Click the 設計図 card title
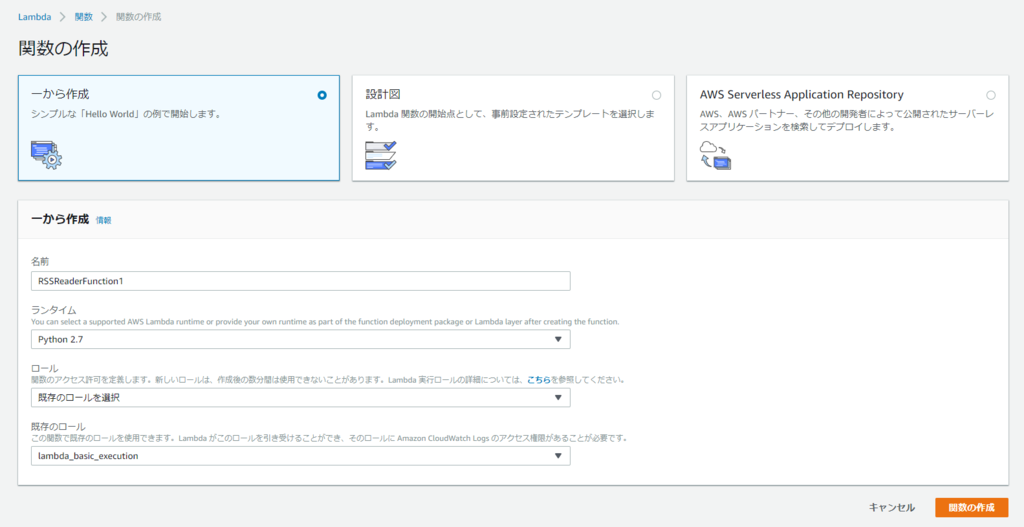Viewport: 1024px width, 527px height. pyautogui.click(x=383, y=95)
